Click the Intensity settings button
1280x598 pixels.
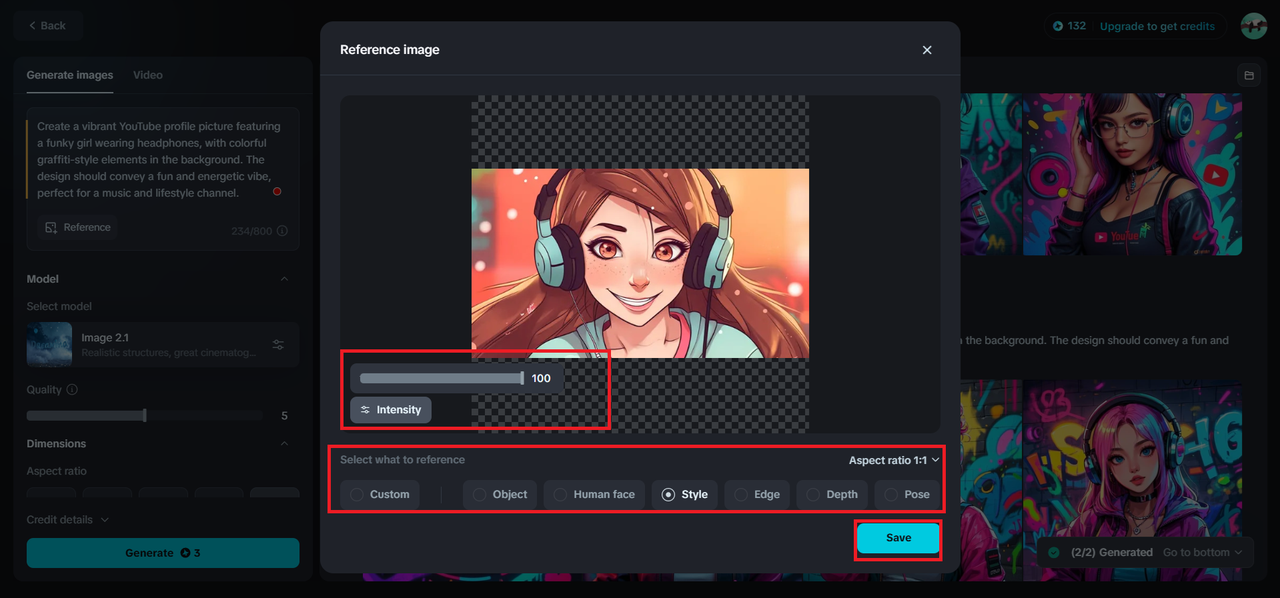pyautogui.click(x=391, y=410)
